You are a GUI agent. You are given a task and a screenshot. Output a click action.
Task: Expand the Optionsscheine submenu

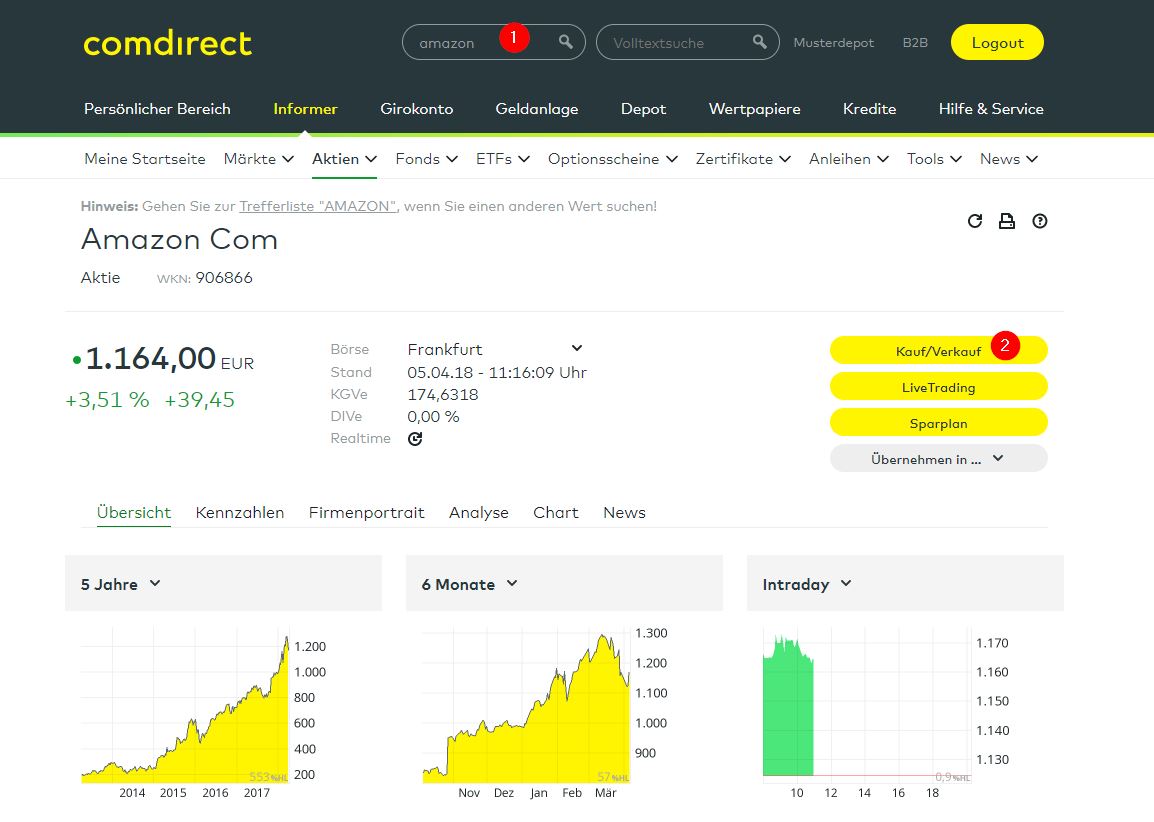coord(612,159)
